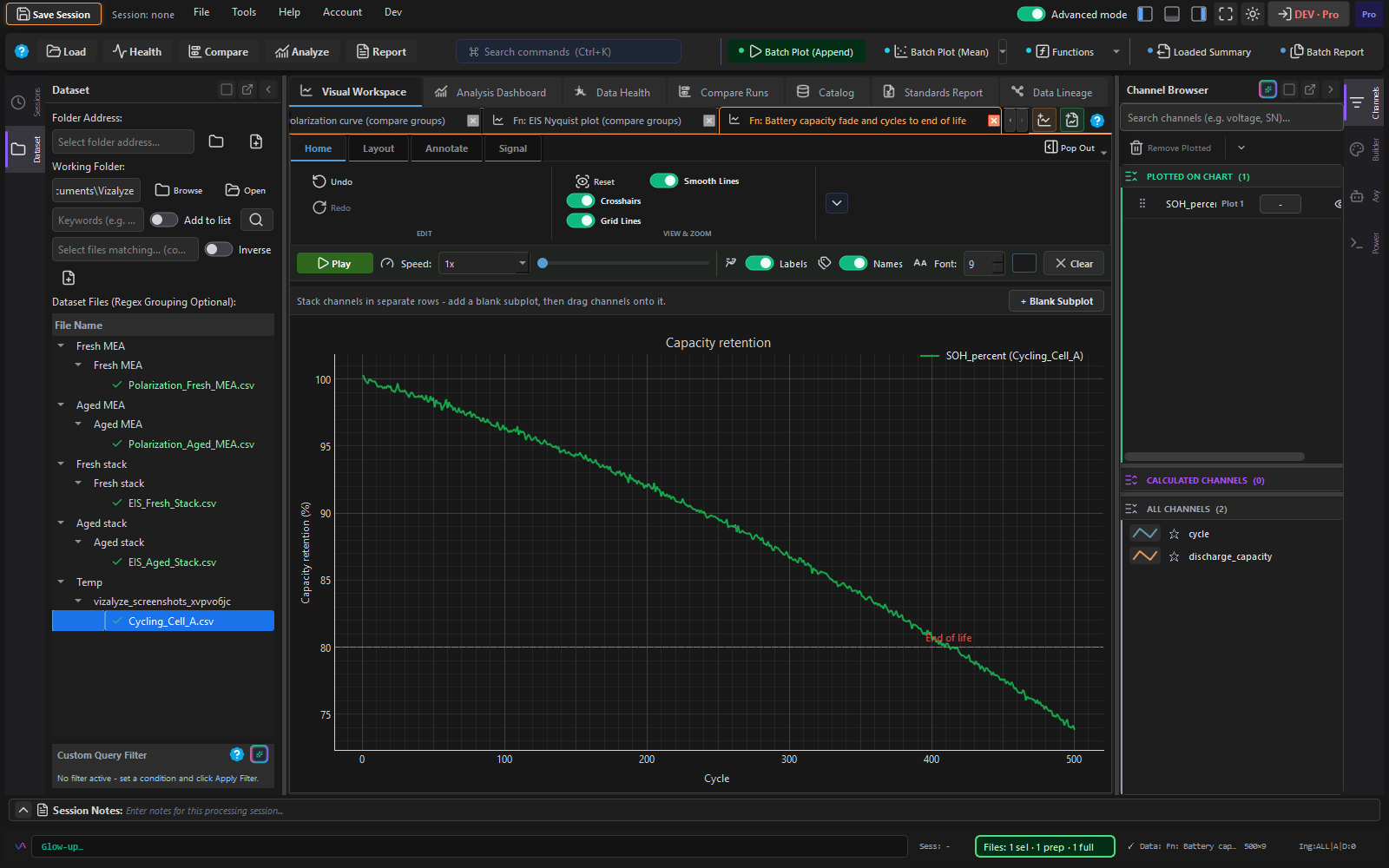
Task: Open the folder browse icon beside folder address
Action: point(216,141)
